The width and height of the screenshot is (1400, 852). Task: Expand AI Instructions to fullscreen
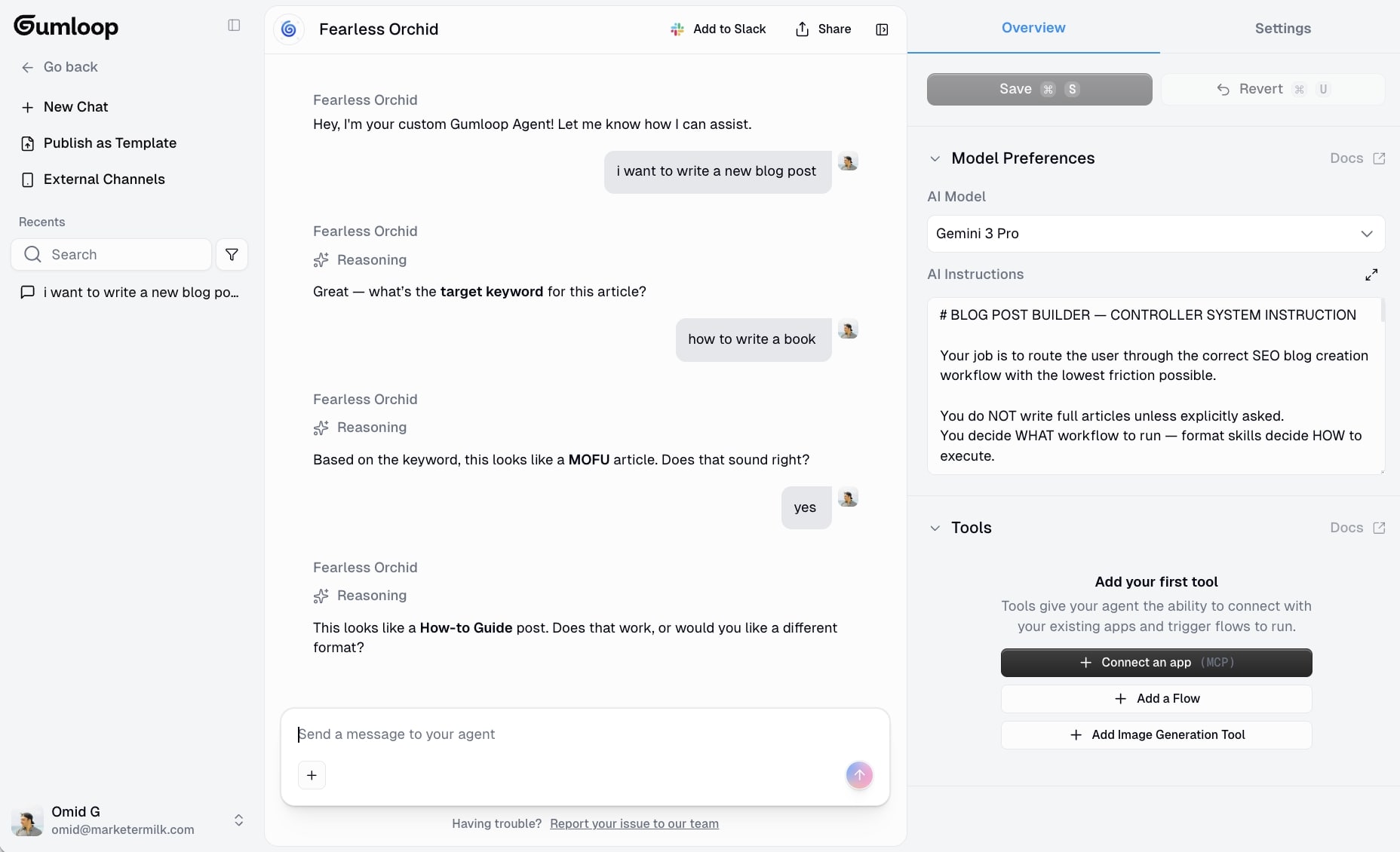coord(1371,274)
